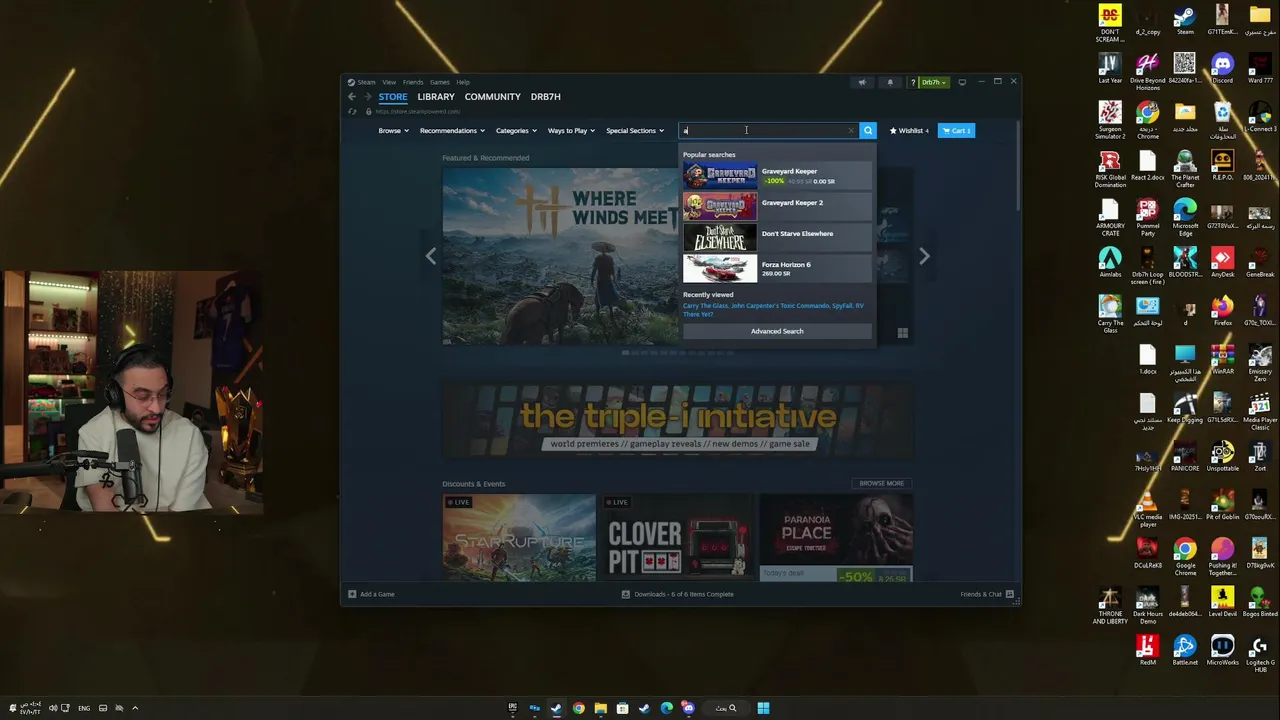1280x720 pixels.
Task: Select Graveyard Keeper search suggestion
Action: coord(777,176)
